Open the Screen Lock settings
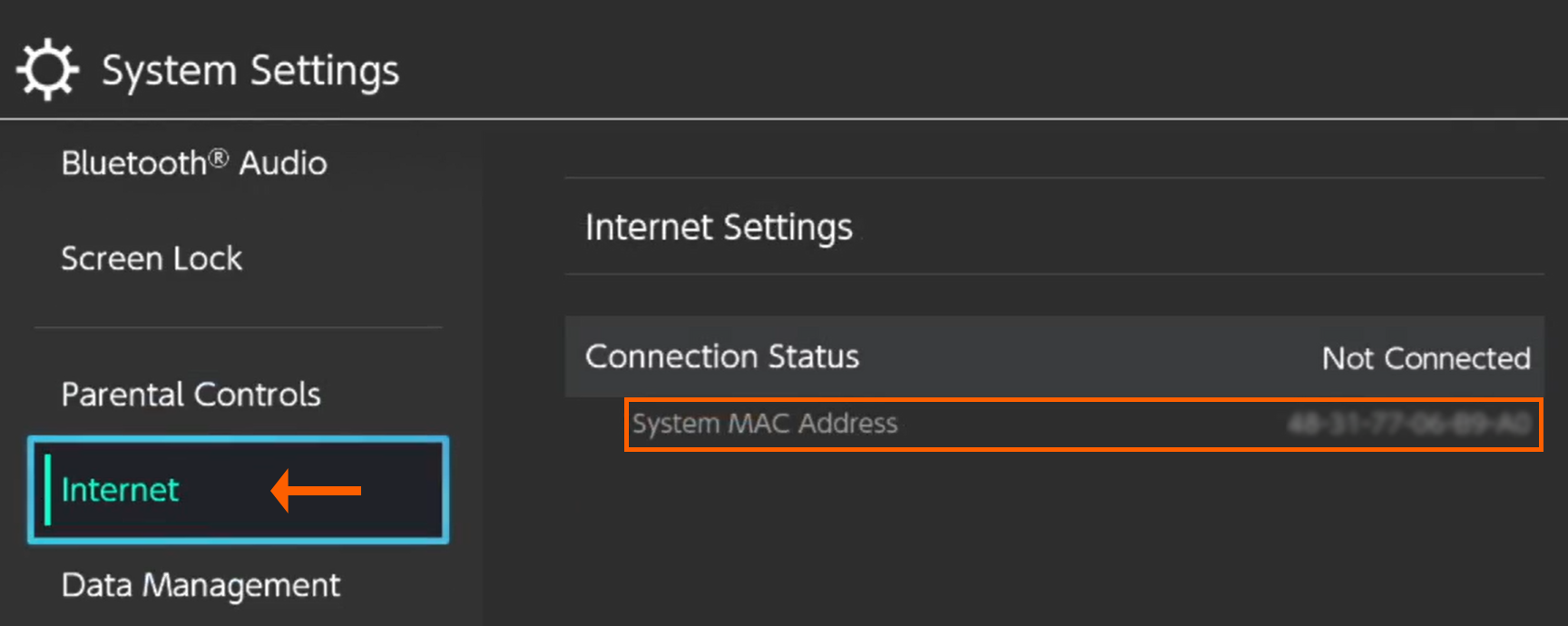 [152, 259]
